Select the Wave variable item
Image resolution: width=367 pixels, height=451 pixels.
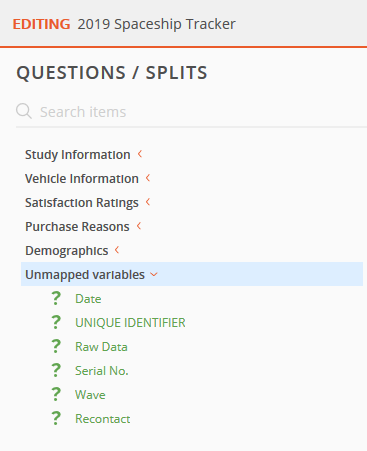(90, 395)
